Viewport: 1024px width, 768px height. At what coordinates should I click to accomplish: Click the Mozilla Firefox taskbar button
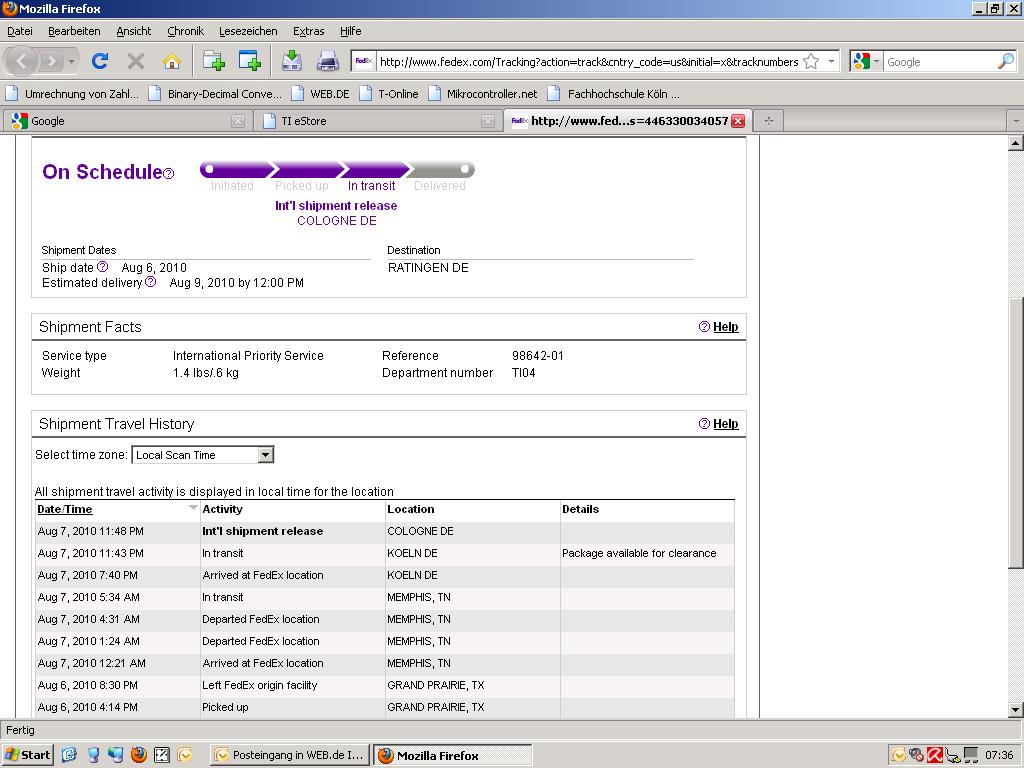click(x=453, y=755)
